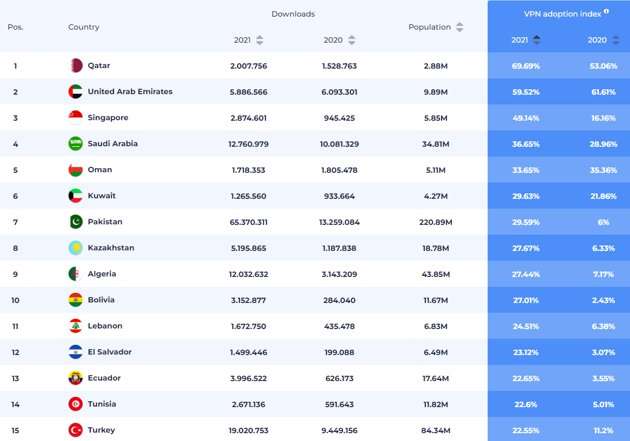Click the Tunisia flag icon
Screen dimensions: 630x441
[75, 404]
